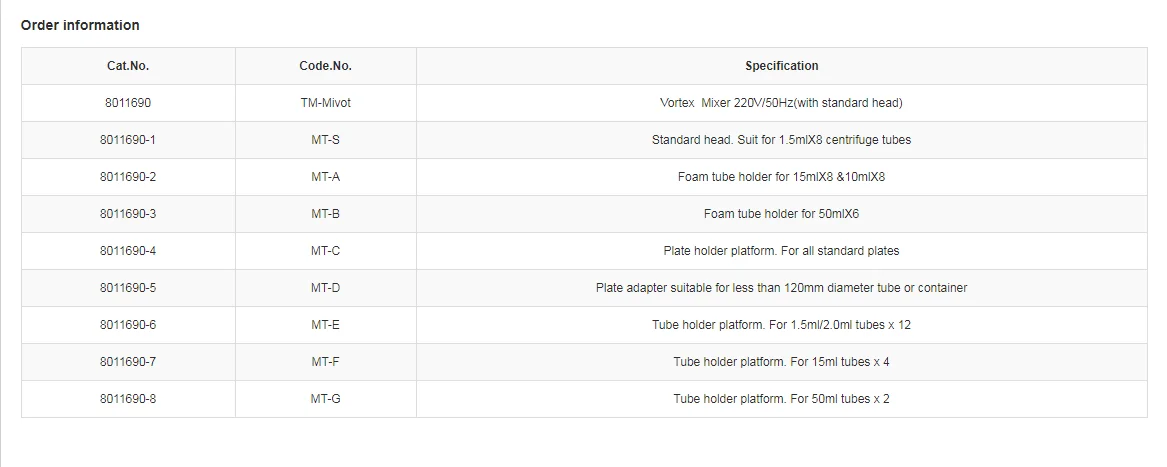This screenshot has height=467, width=1167.
Task: Select the Specification column header
Action: pyautogui.click(x=781, y=66)
